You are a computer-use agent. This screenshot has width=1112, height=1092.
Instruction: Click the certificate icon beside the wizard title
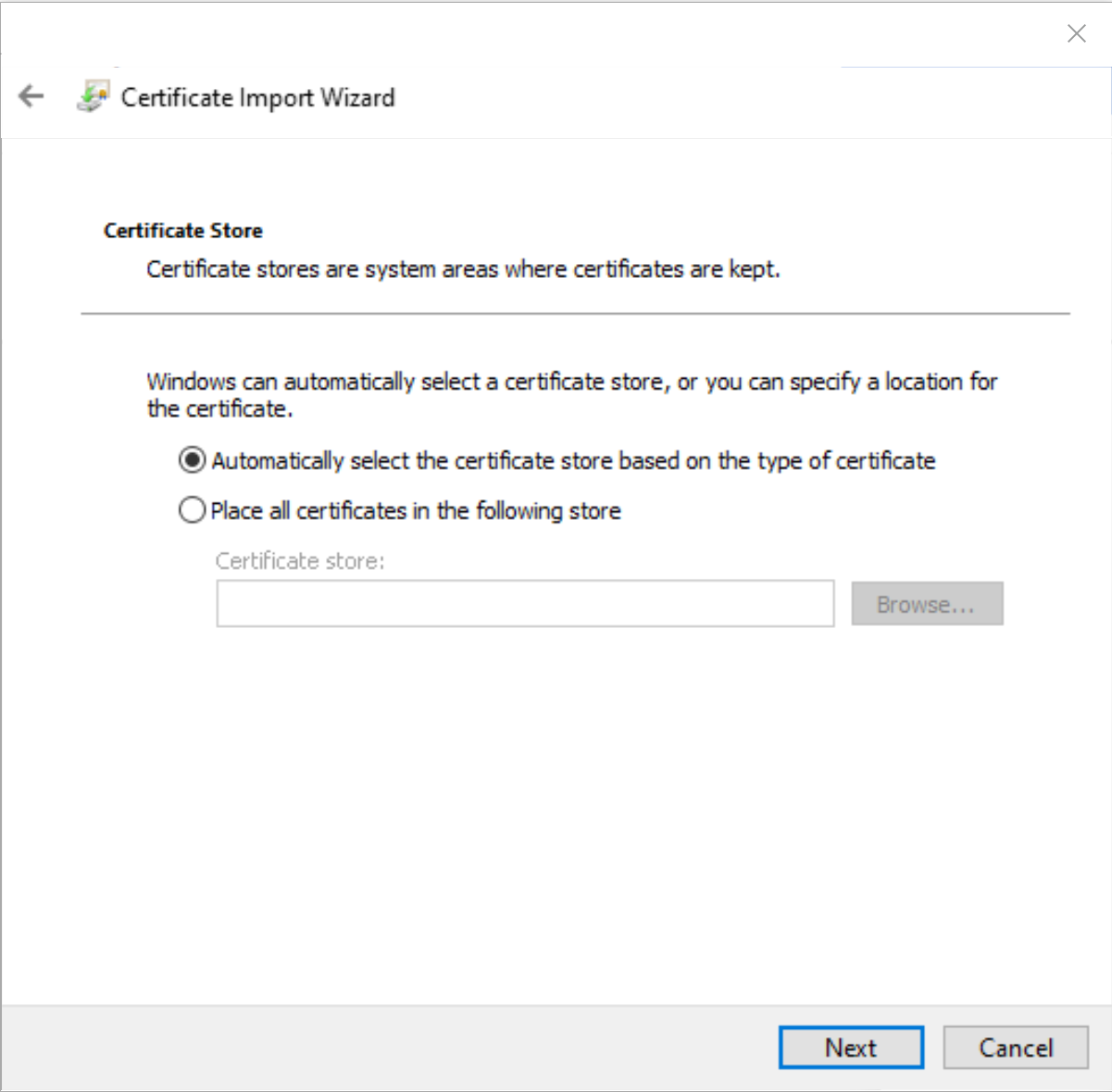click(x=94, y=94)
